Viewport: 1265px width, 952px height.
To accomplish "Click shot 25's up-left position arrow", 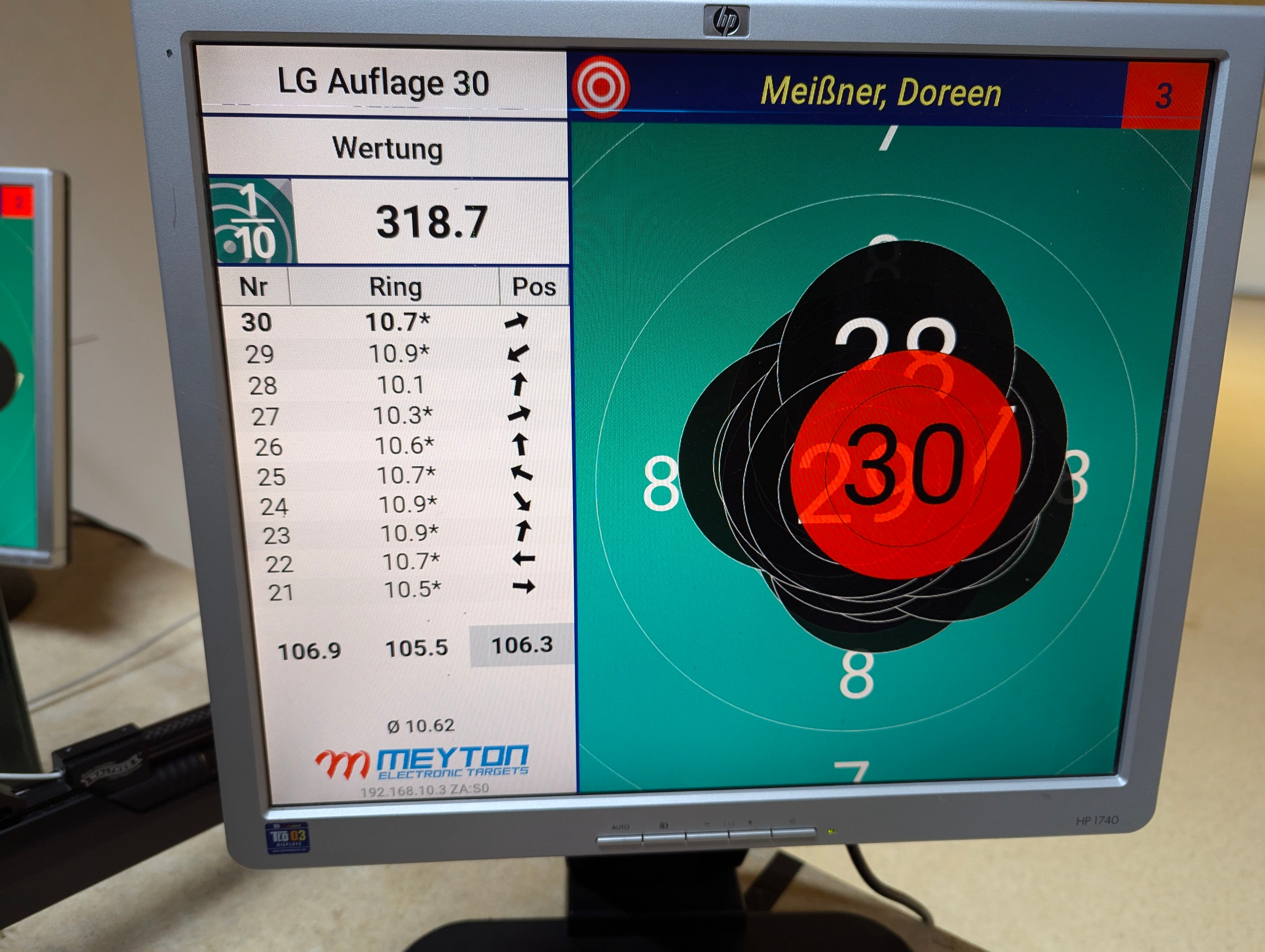I will 521,473.
